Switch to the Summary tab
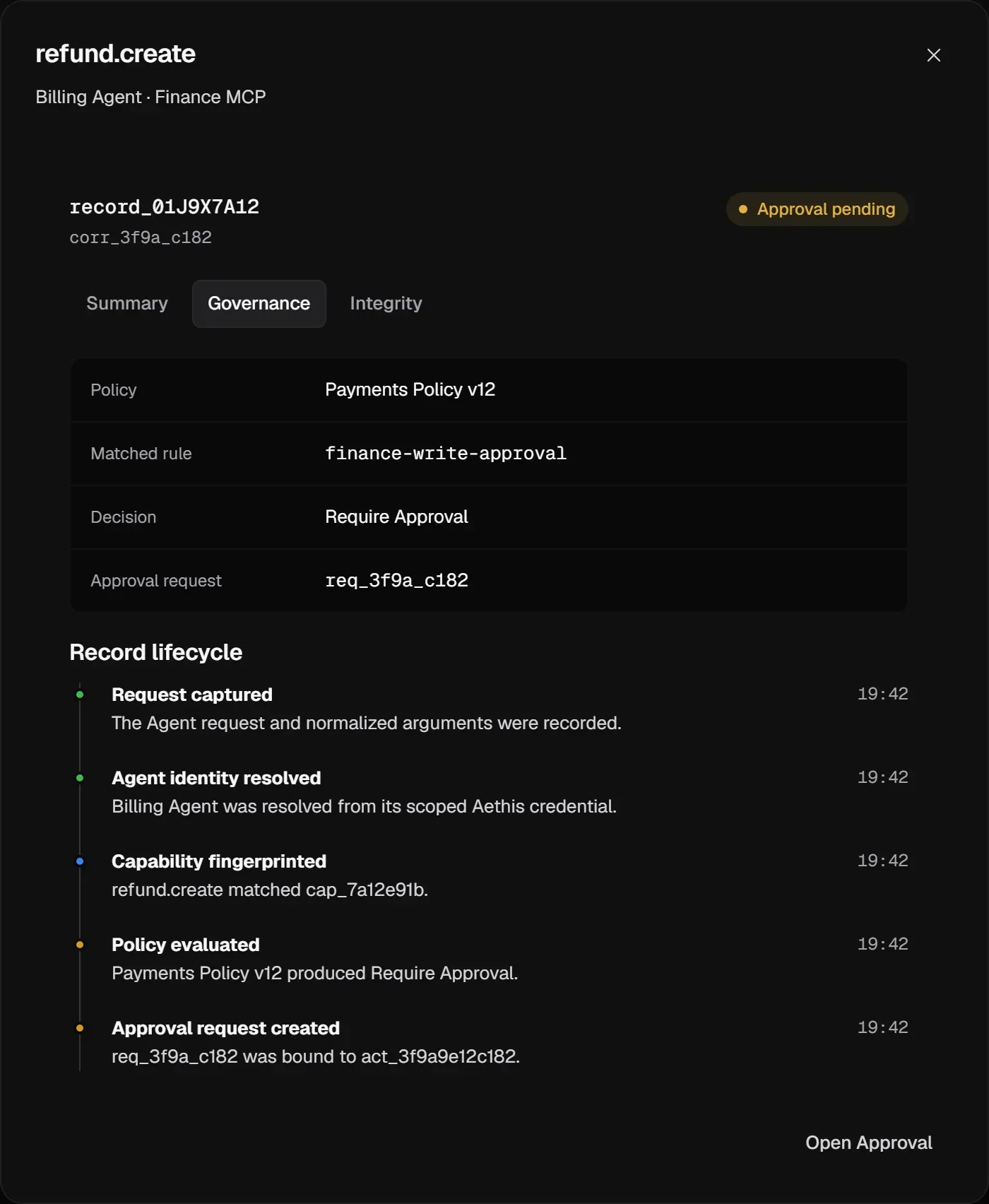Viewport: 989px width, 1204px height. tap(127, 303)
